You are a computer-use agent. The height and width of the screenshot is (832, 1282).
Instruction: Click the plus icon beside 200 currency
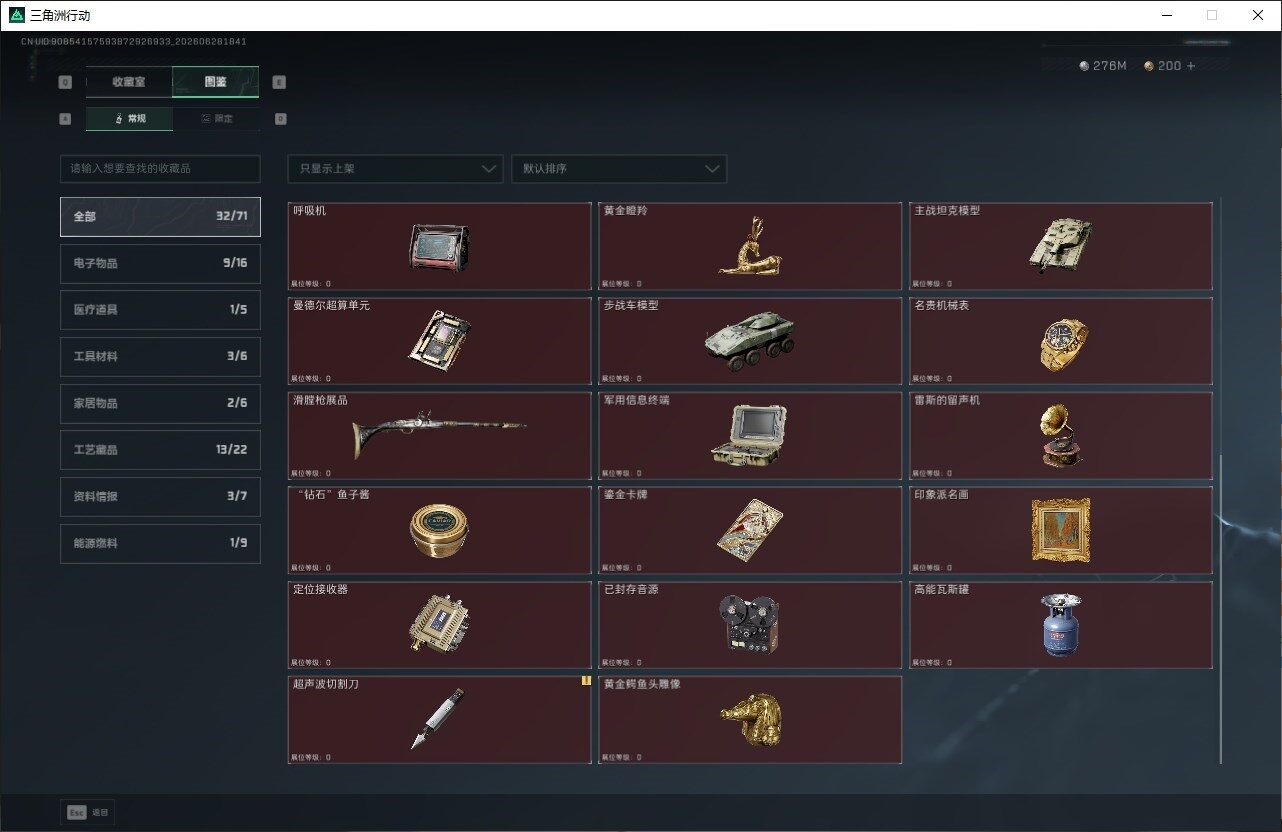[x=1191, y=66]
